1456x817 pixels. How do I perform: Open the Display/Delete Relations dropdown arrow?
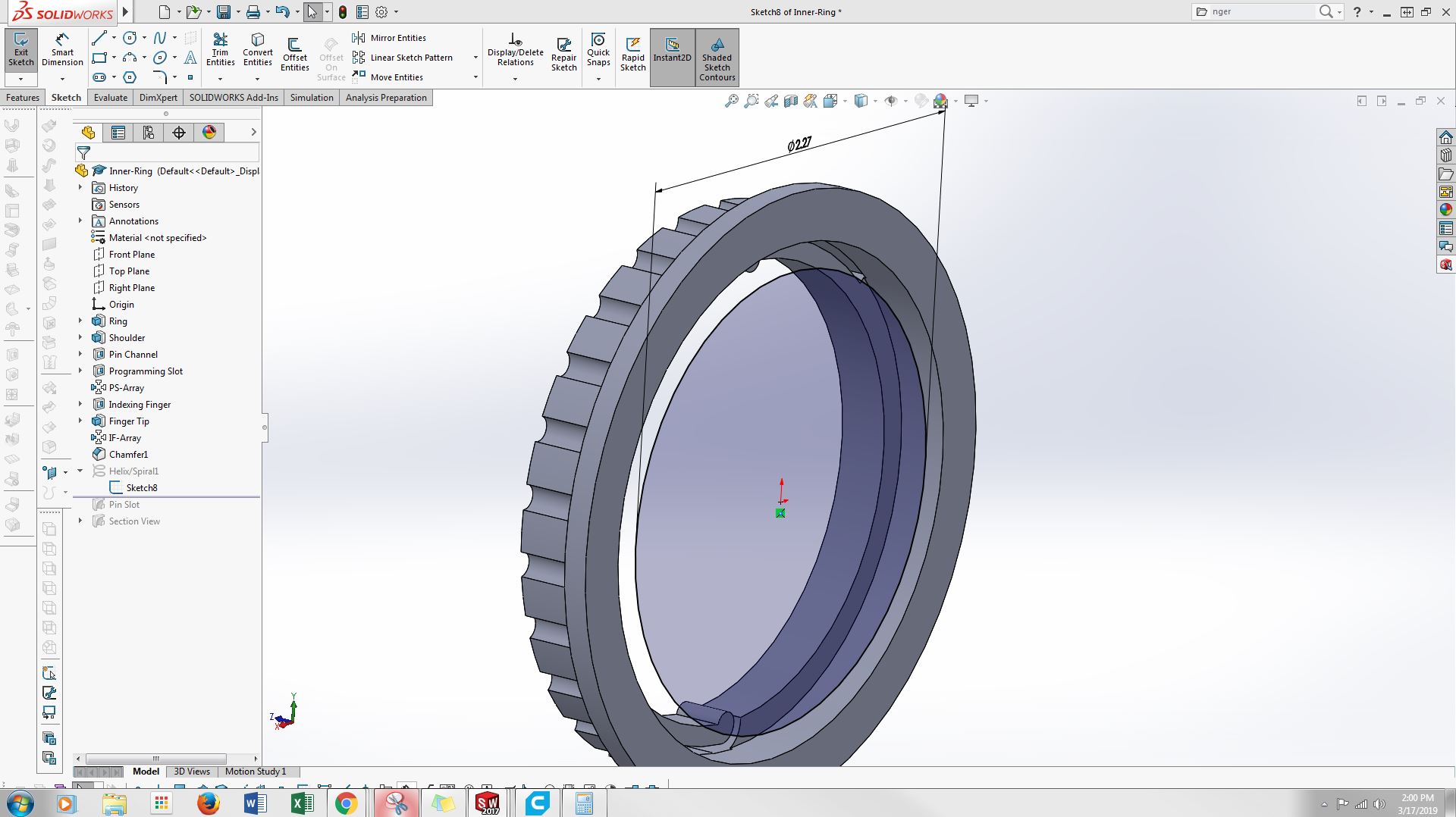[515, 79]
